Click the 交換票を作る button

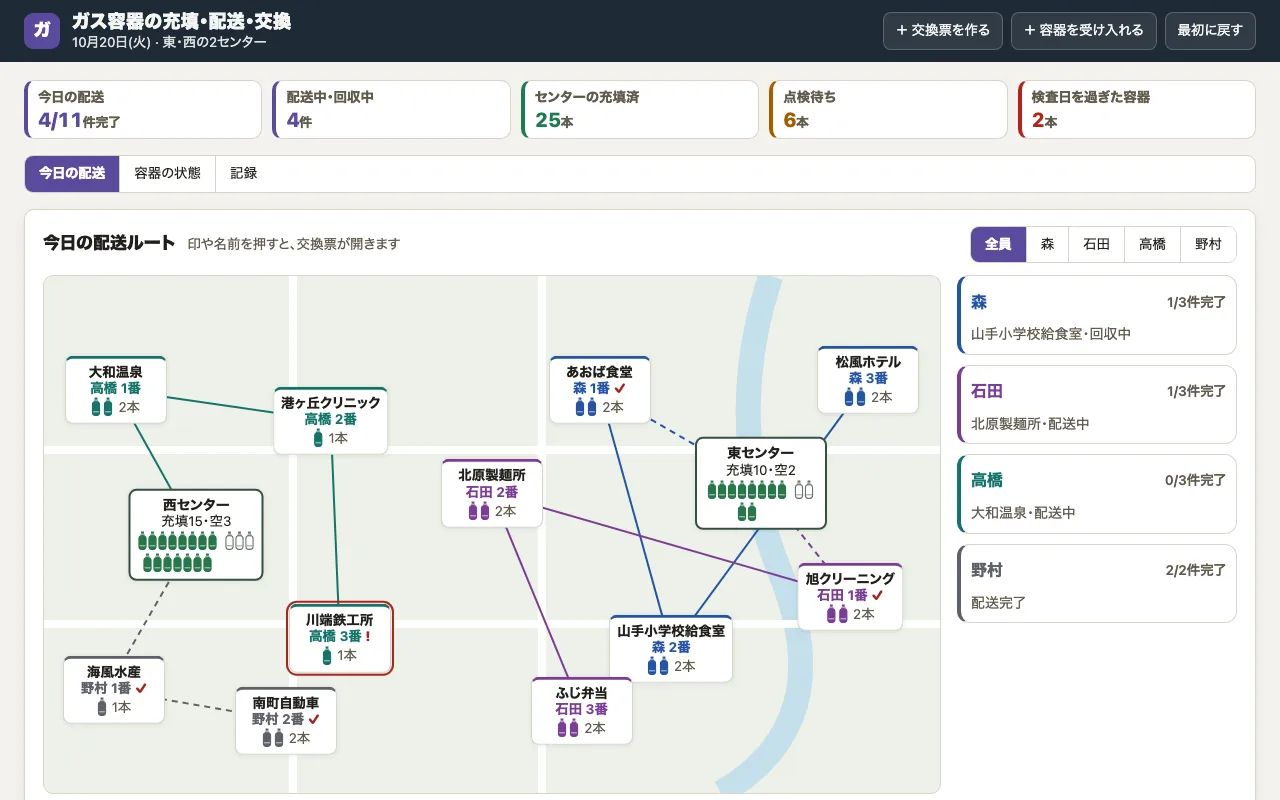click(943, 30)
